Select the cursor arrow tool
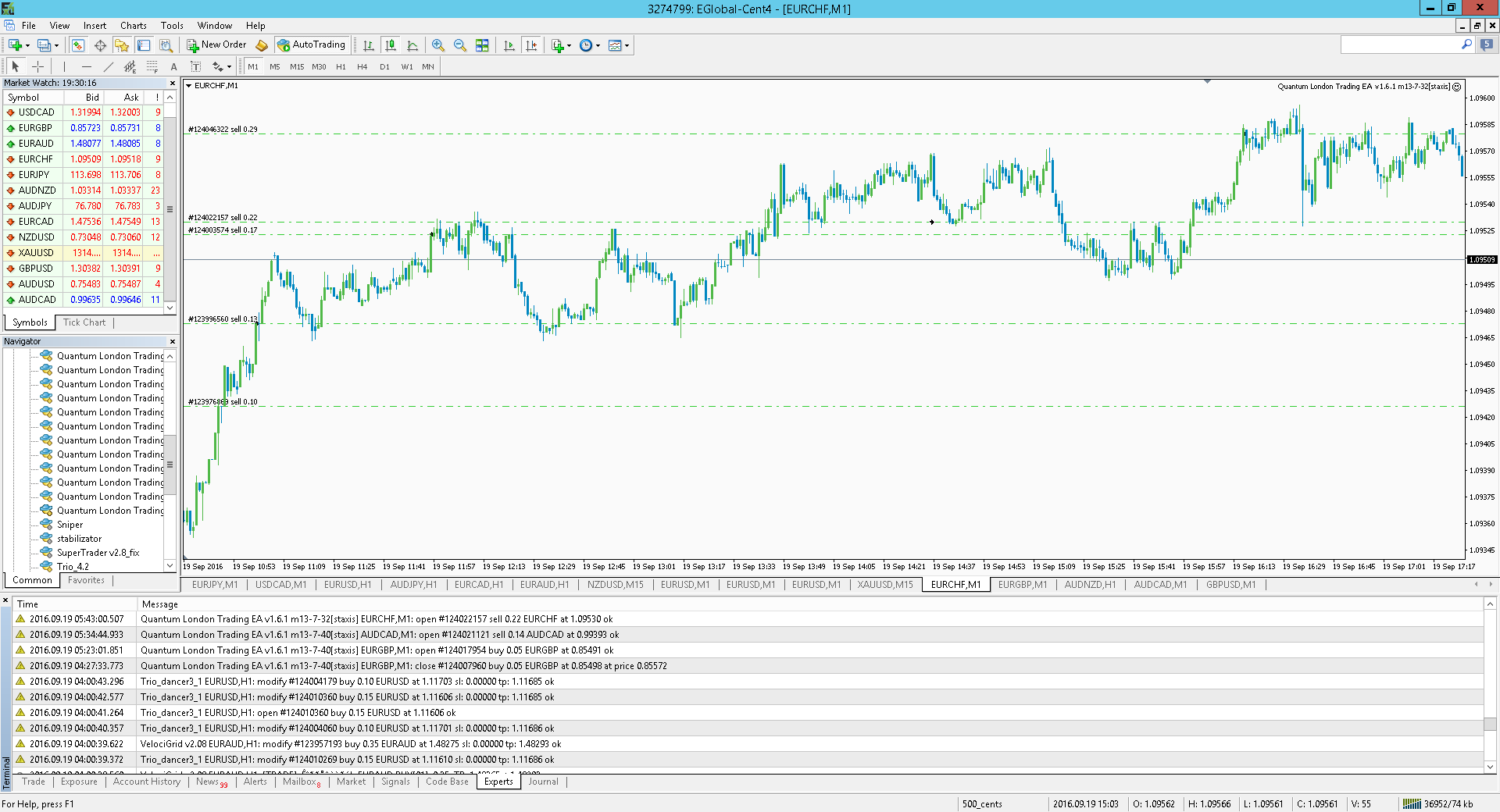Screen dimensions: 1500x812 (16, 66)
